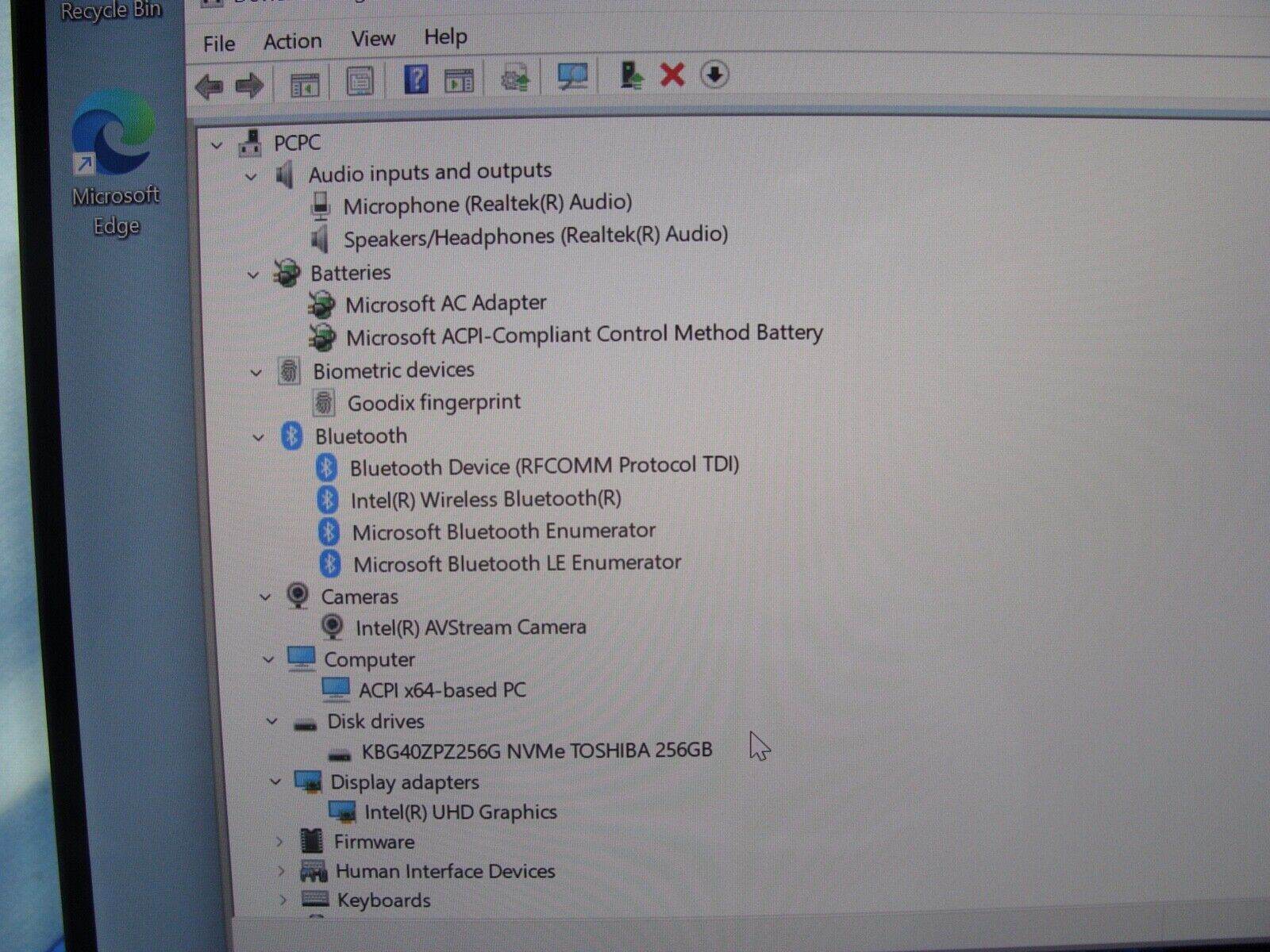Expand the Keyboards category
This screenshot has height=952, width=1270.
coord(283,900)
